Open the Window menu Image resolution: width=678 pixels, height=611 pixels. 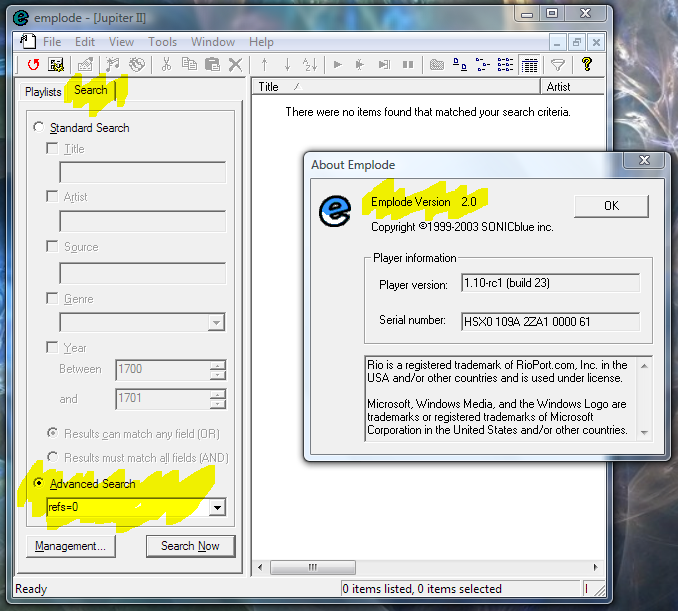click(x=213, y=42)
